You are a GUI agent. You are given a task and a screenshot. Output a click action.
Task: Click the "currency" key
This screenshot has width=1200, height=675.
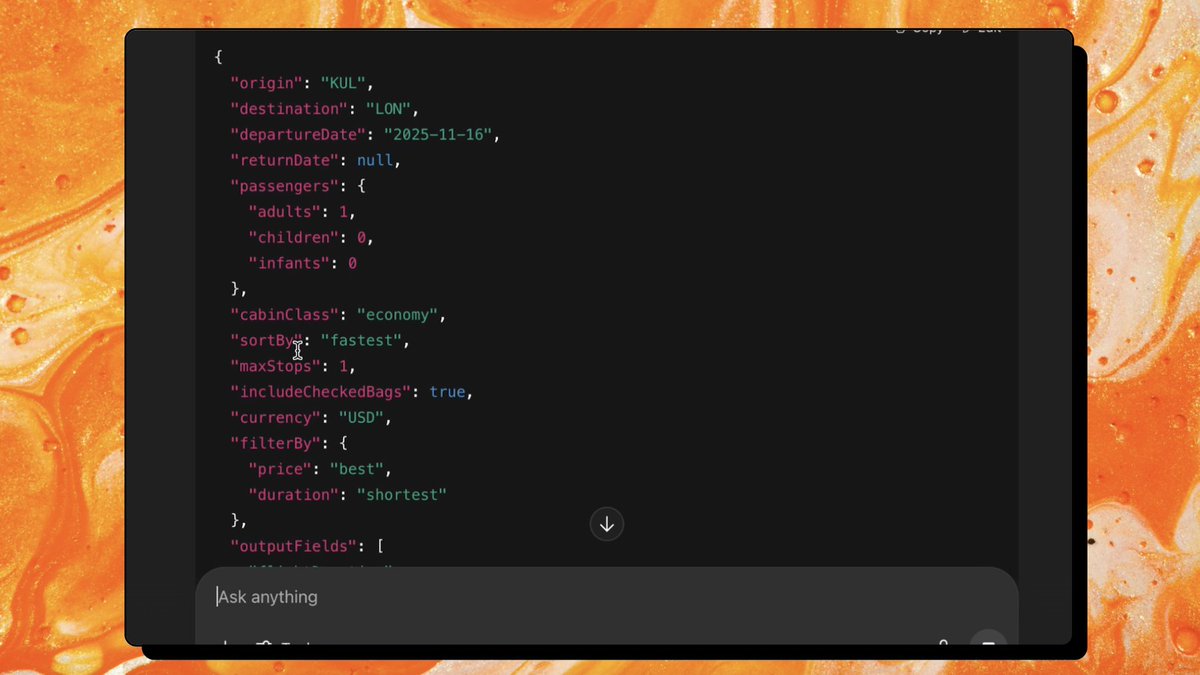[x=276, y=417]
